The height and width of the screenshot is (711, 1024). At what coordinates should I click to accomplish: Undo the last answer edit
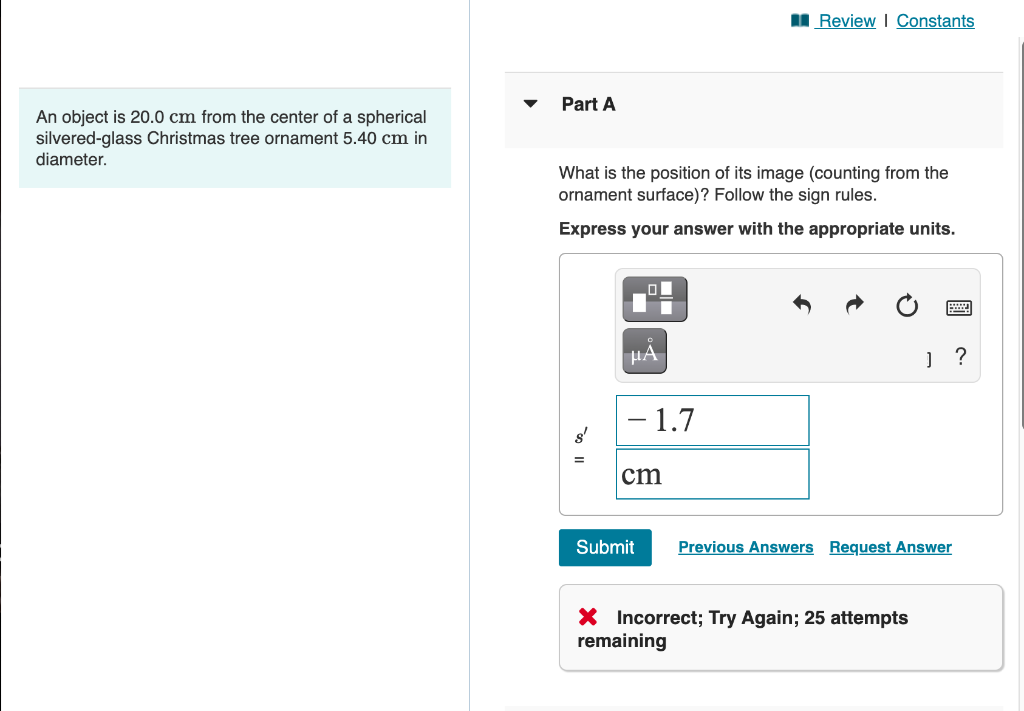tap(801, 305)
